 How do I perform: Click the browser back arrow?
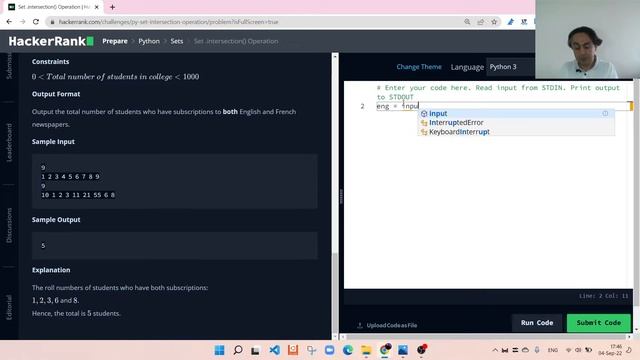[x=9, y=22]
